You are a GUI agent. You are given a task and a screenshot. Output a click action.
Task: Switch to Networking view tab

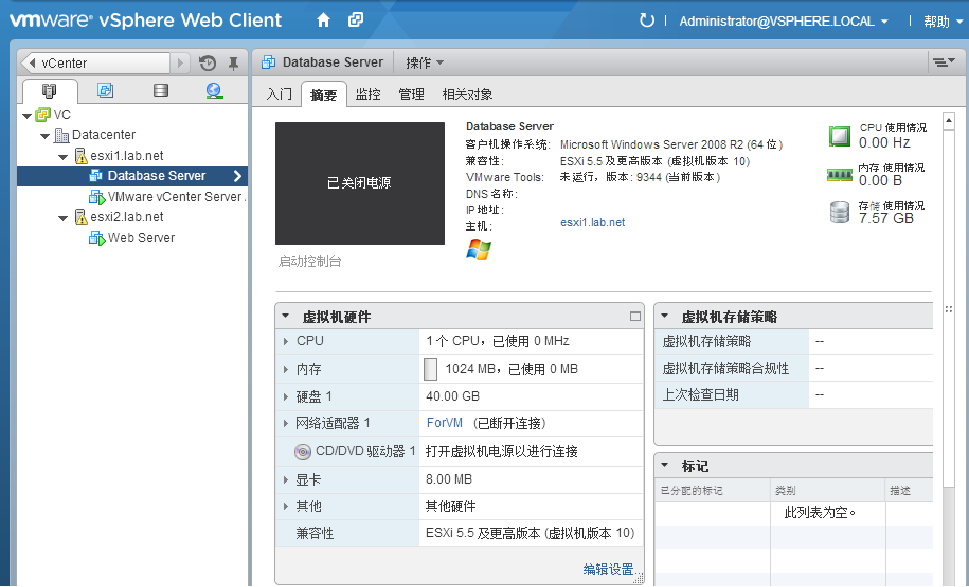214,91
